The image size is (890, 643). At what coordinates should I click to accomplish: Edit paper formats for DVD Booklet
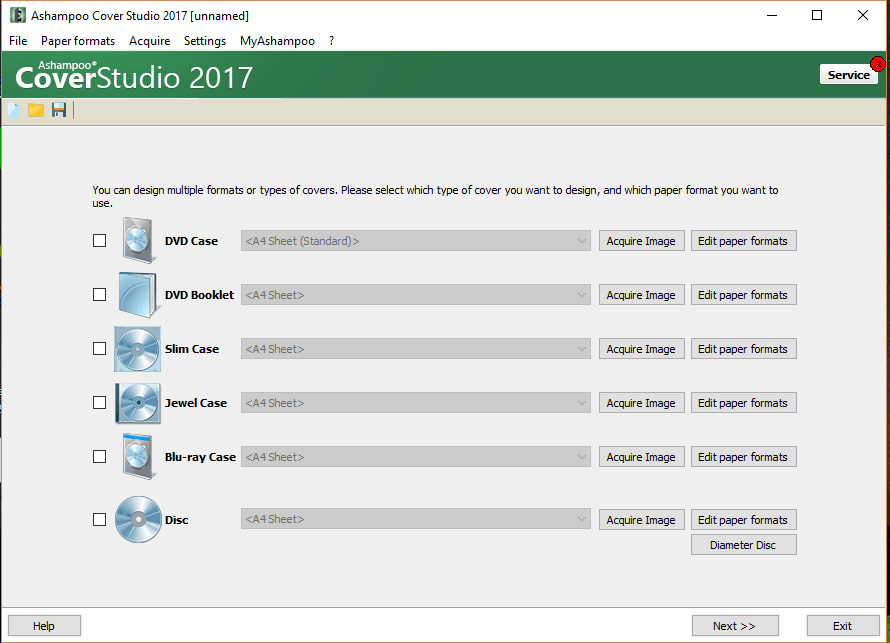pos(744,295)
